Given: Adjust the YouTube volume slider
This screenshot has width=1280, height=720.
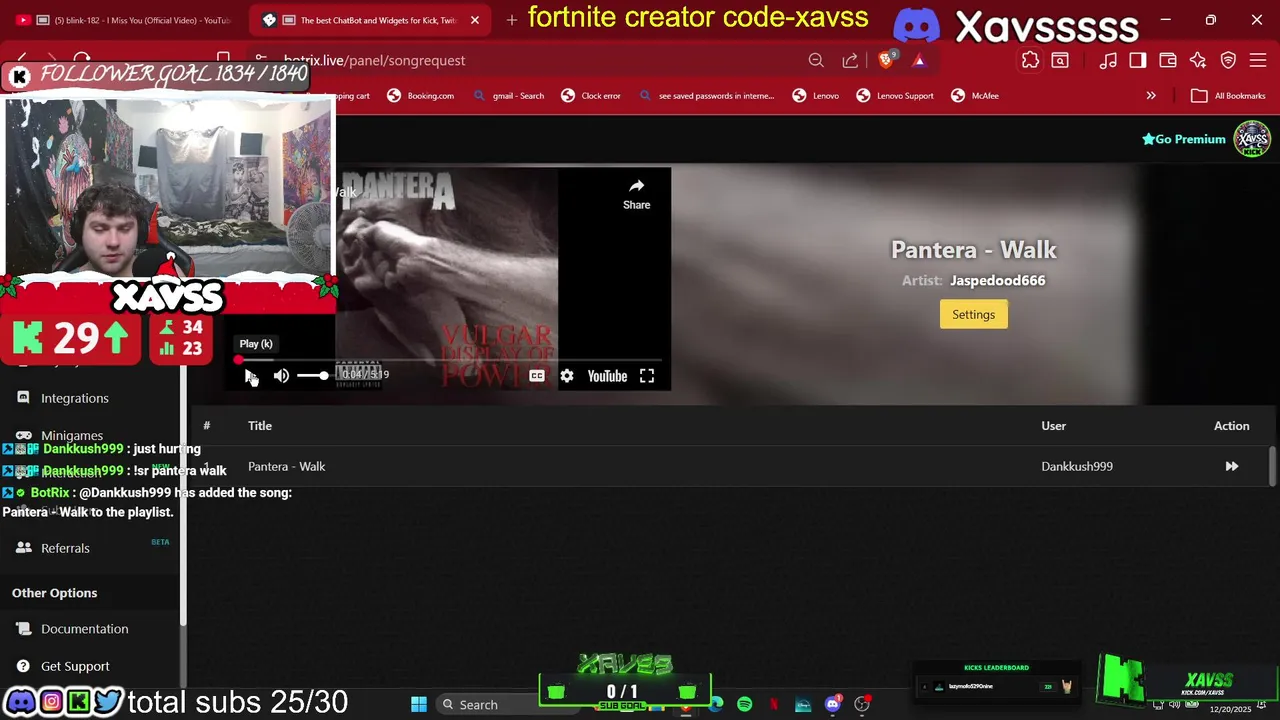Looking at the screenshot, I should (312, 375).
